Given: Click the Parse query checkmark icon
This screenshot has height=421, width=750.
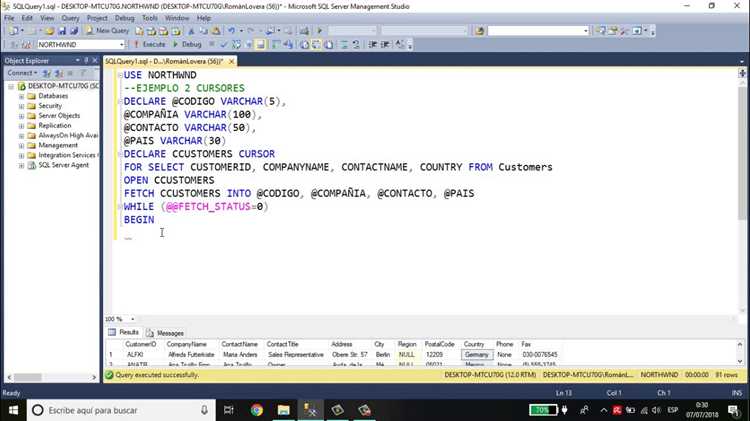Looking at the screenshot, I should [x=223, y=44].
